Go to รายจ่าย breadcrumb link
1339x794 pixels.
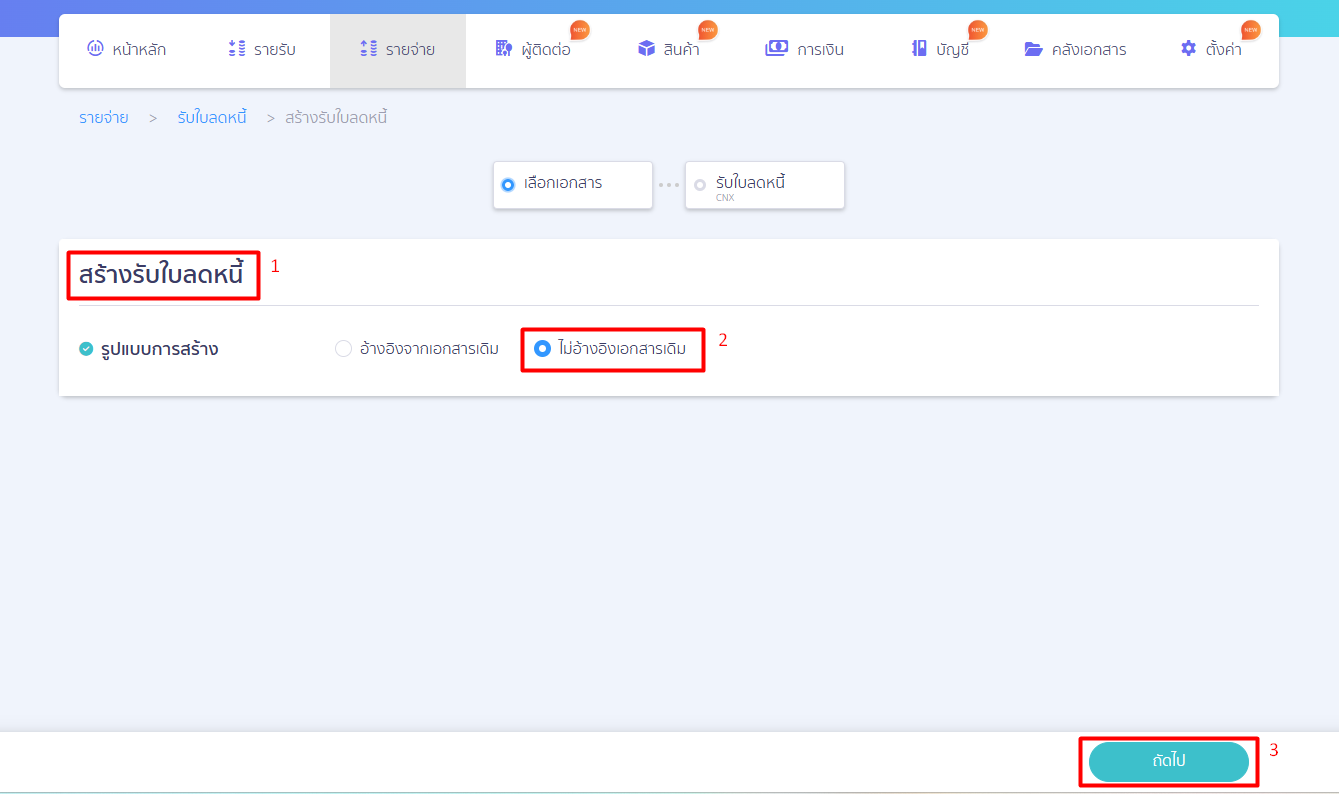coord(104,118)
